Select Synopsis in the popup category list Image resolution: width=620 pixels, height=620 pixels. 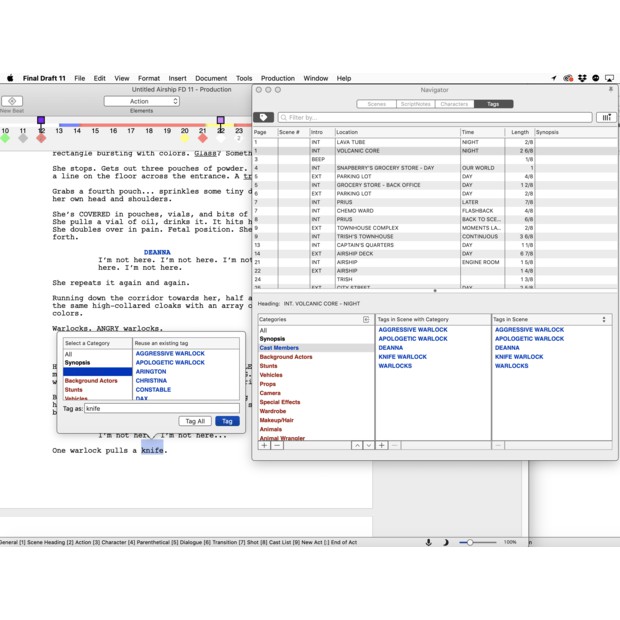click(78, 363)
